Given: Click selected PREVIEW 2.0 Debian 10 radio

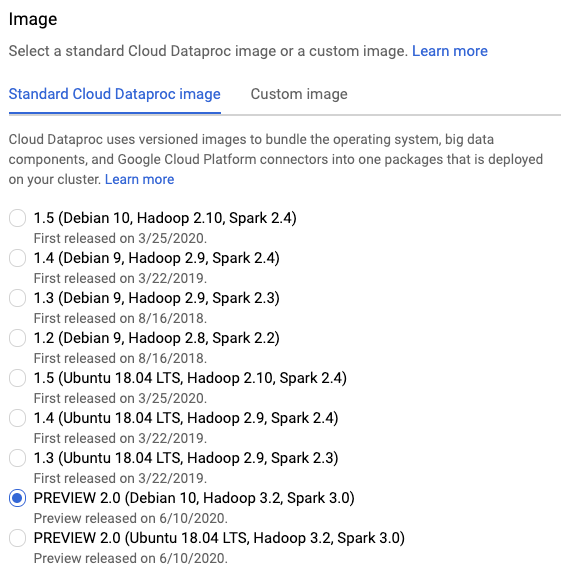Looking at the screenshot, I should pyautogui.click(x=17, y=498).
